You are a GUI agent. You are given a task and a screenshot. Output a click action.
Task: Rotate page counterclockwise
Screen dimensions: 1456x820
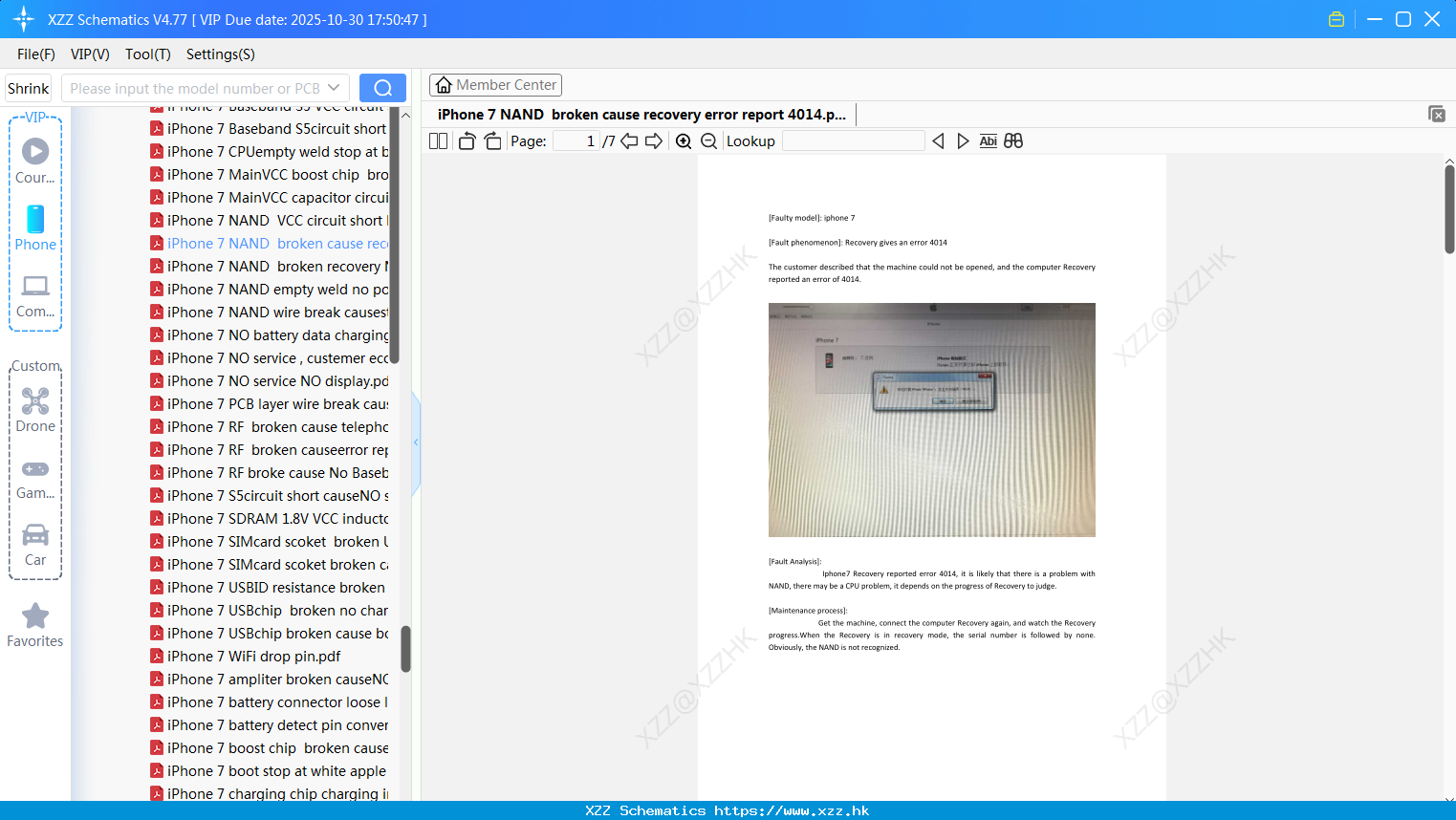pyautogui.click(x=467, y=141)
